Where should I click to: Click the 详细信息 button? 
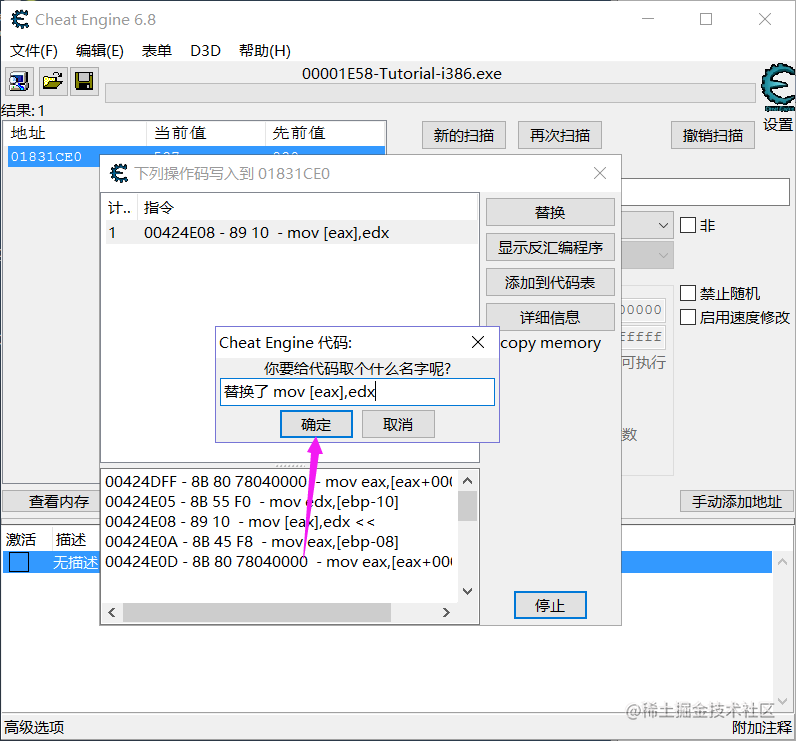pyautogui.click(x=550, y=317)
